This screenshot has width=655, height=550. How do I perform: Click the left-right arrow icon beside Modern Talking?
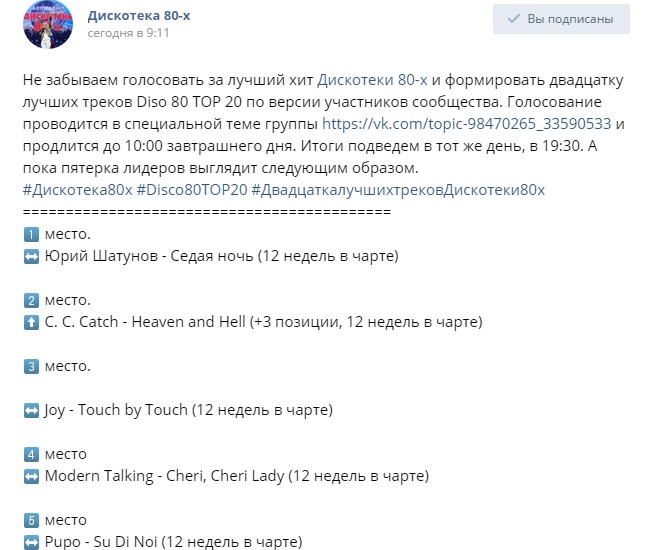31,476
